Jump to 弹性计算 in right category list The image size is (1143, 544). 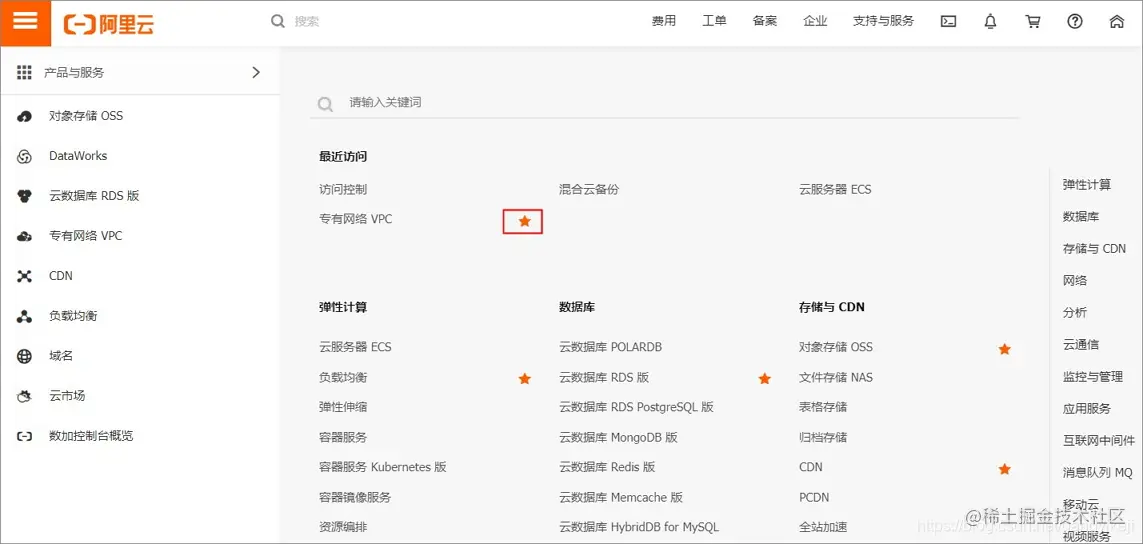pos(1087,184)
